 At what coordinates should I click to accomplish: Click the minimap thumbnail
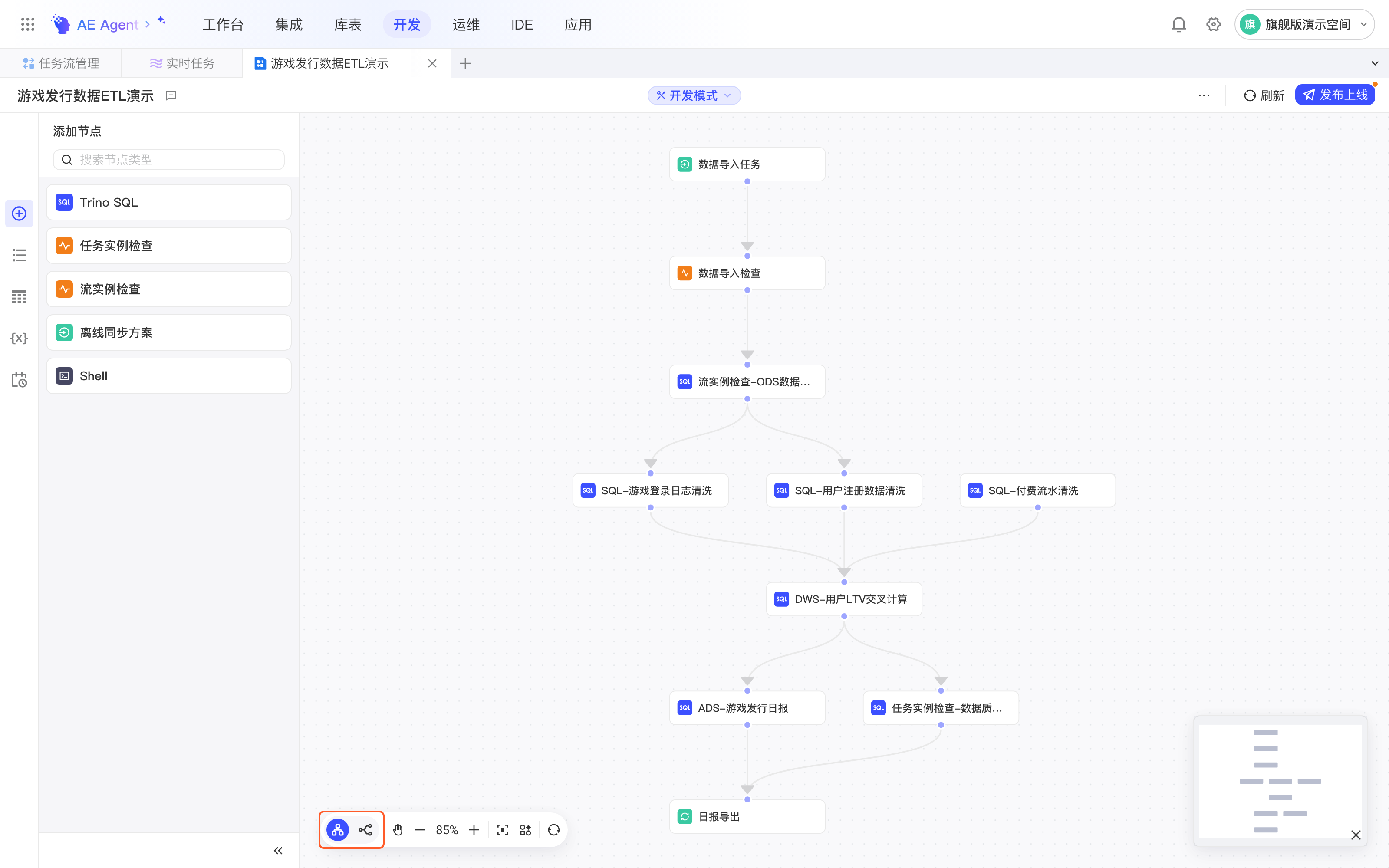[x=1280, y=781]
